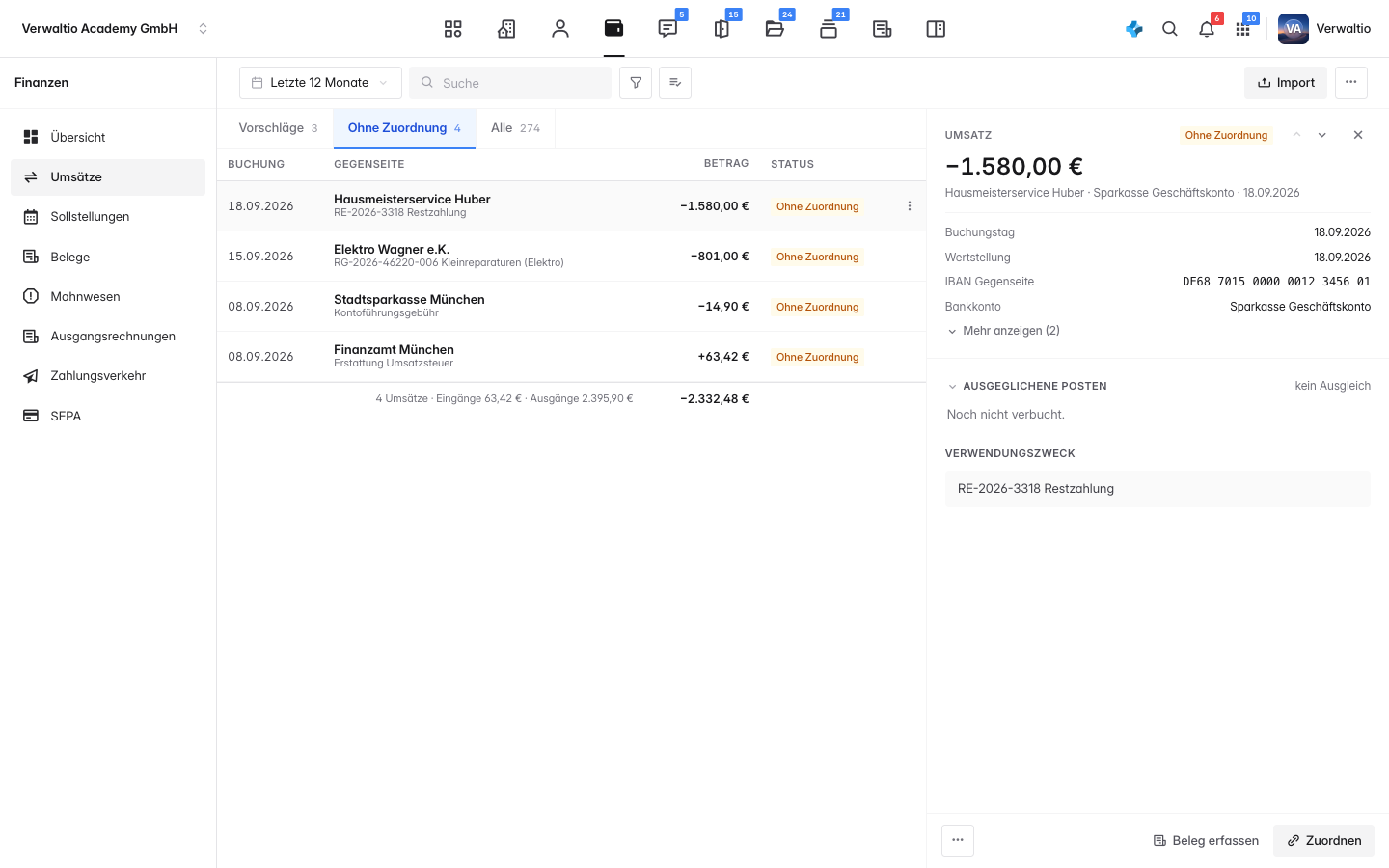Open more actions menu in detail panel footer

[958, 841]
